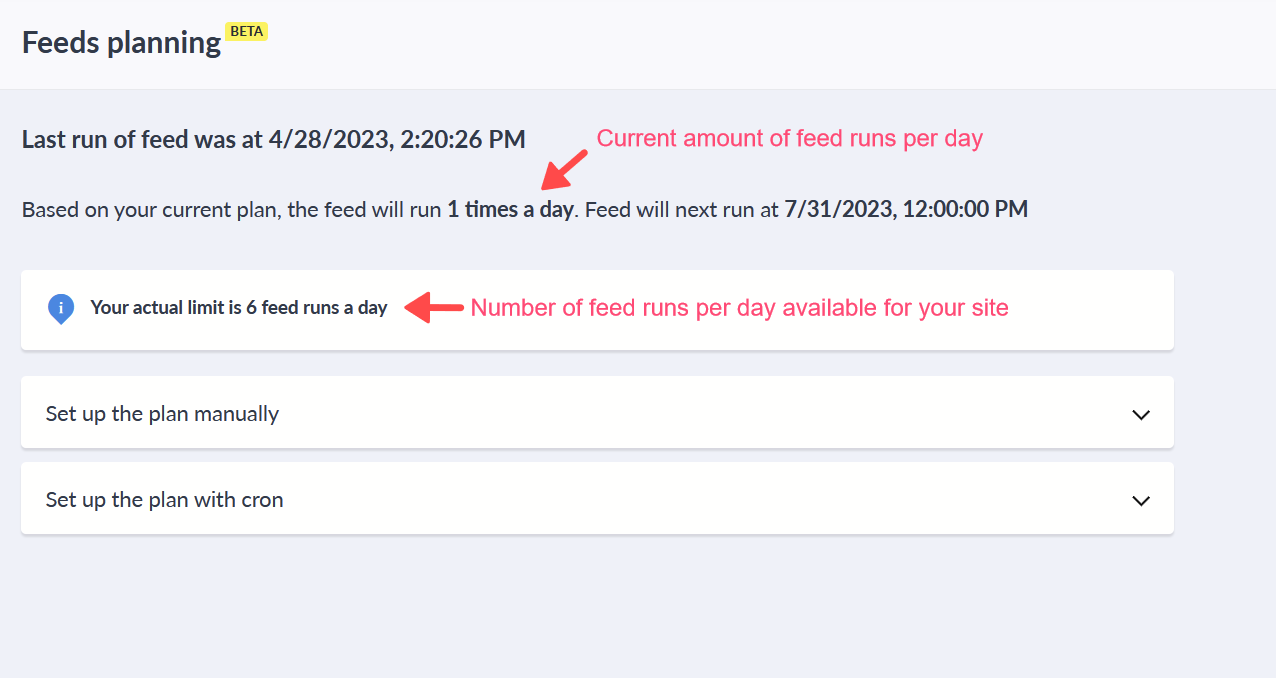Click the "Last run of feed was at" text
This screenshot has width=1276, height=678.
(142, 139)
